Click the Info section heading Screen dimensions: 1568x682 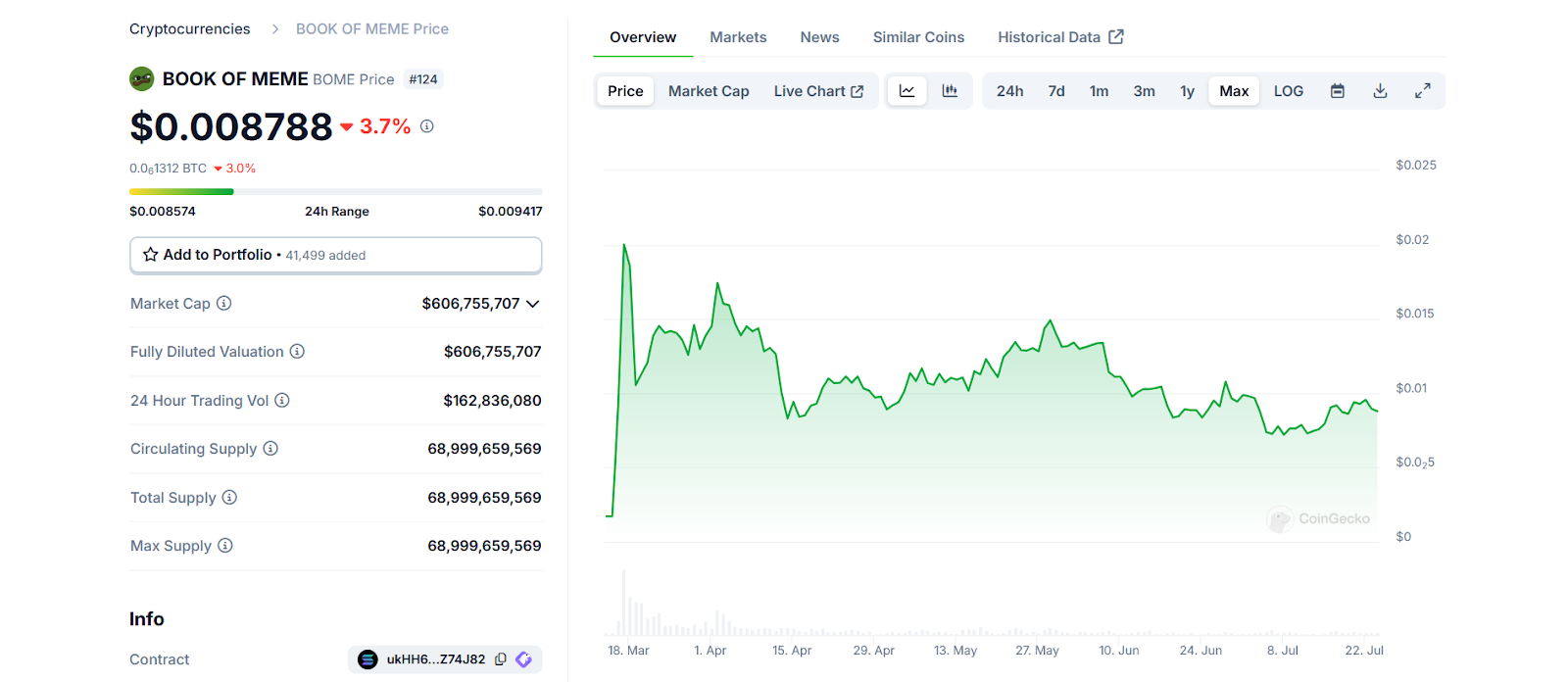tap(147, 619)
